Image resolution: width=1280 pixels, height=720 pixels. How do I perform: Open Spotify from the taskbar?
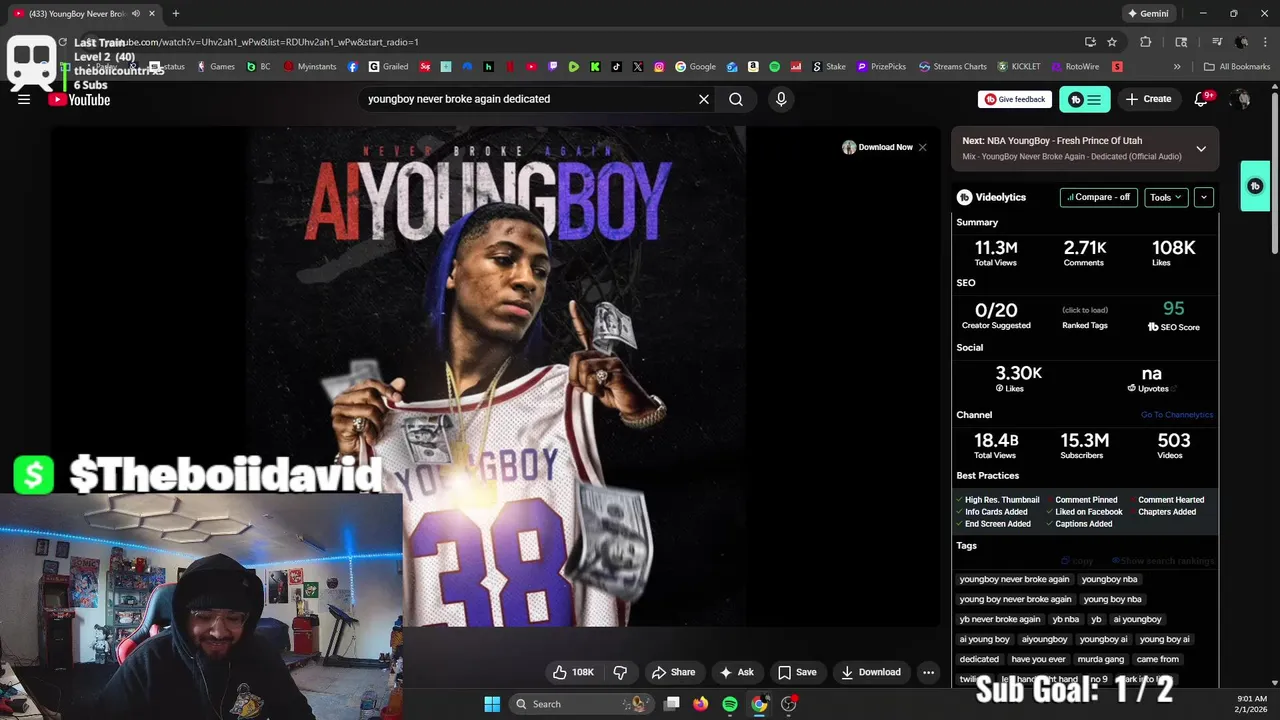point(730,704)
